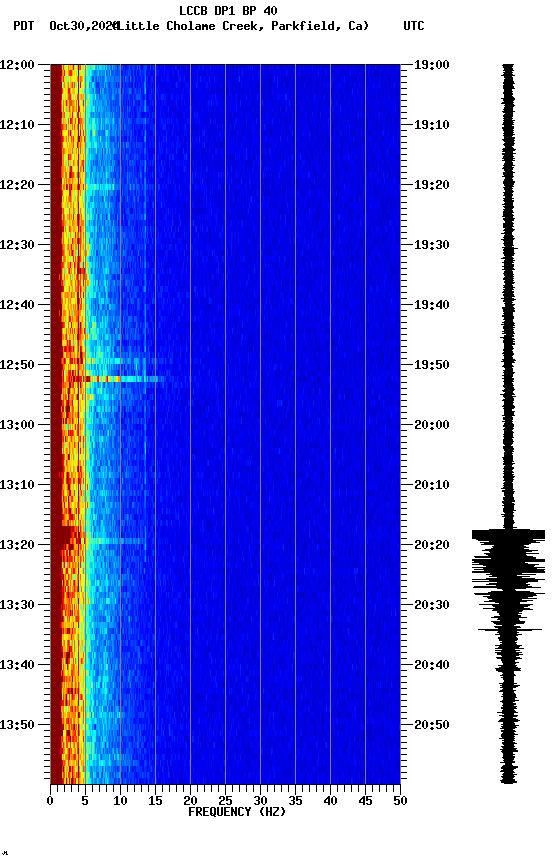Viewport: 552px width, 864px height.
Task: Click the '35' frequency axis label
Action: (295, 802)
